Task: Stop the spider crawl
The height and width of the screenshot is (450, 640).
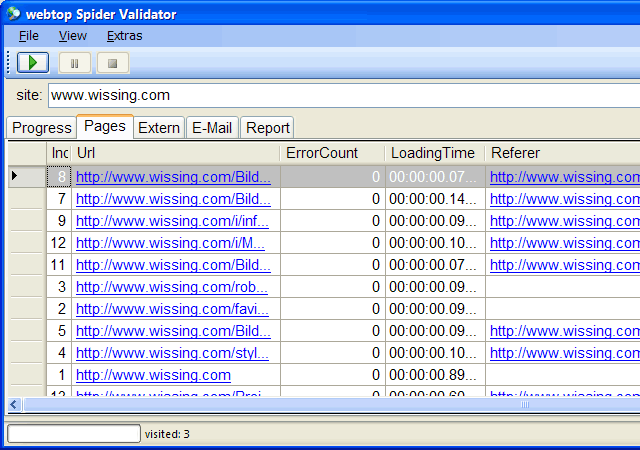Action: pos(113,63)
